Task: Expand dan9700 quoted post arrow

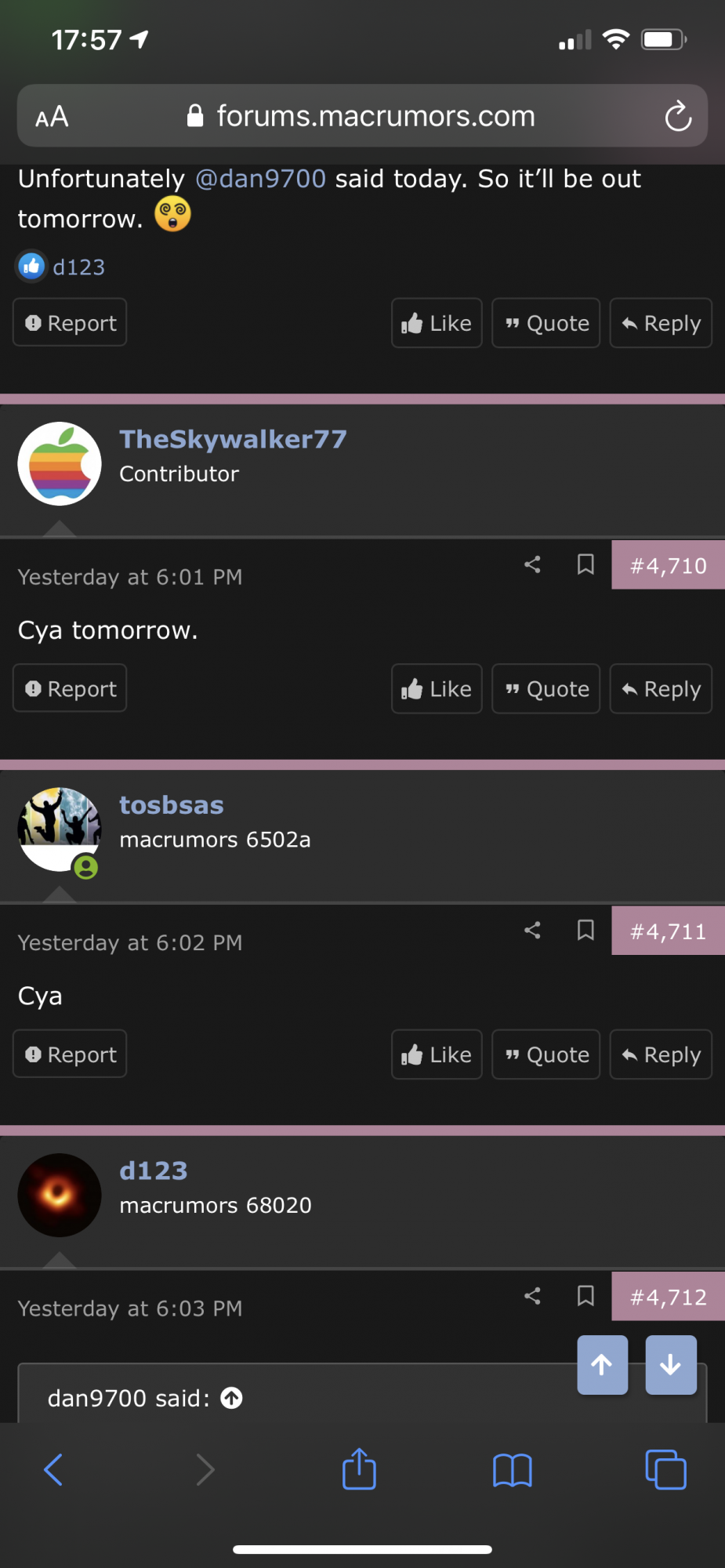Action: coord(232,1398)
